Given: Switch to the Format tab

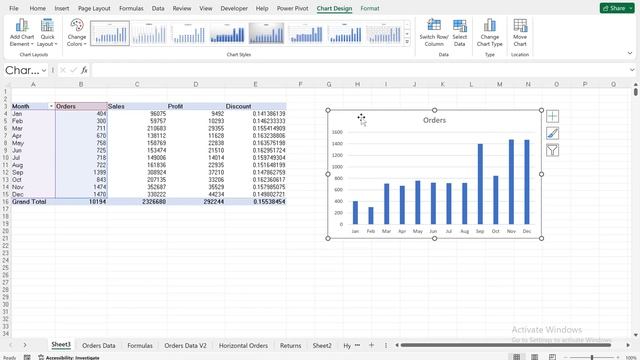Looking at the screenshot, I should point(370,8).
